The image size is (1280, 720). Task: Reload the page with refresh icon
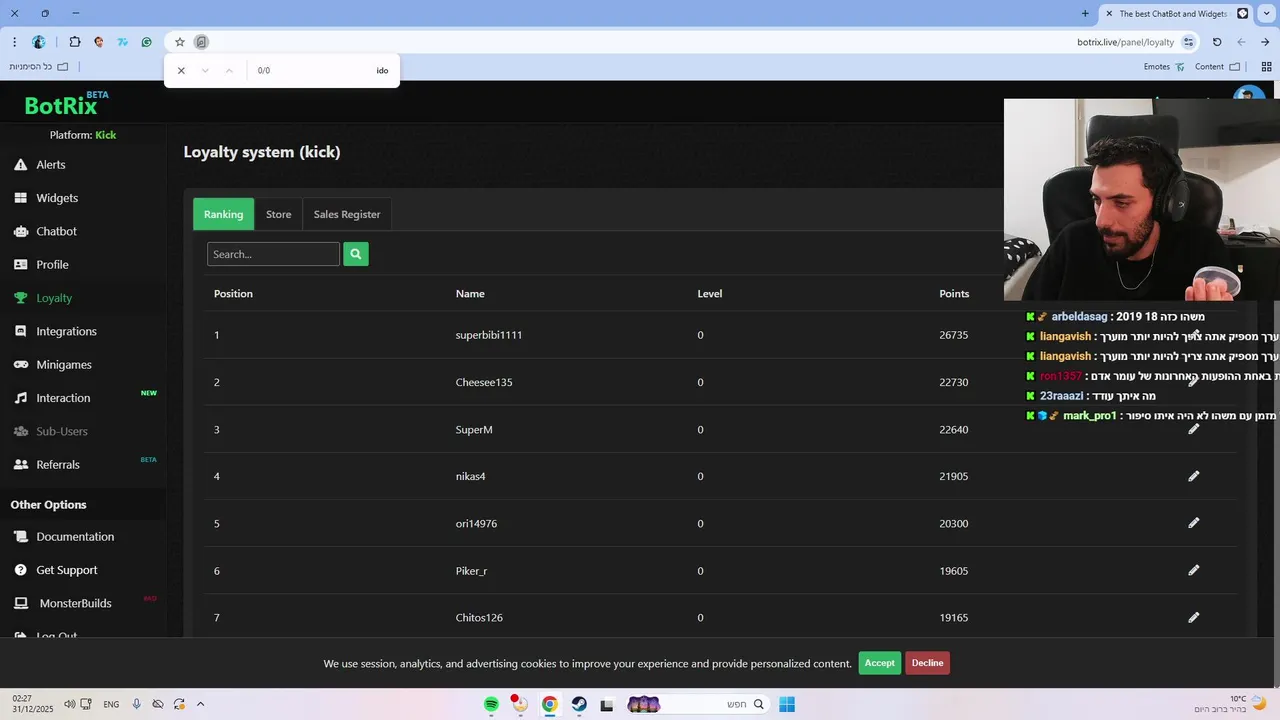[x=1217, y=42]
